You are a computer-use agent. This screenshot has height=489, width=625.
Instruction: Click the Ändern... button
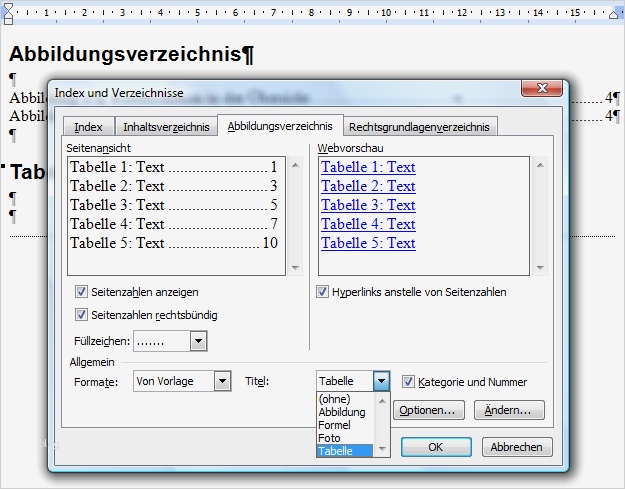tap(509, 410)
